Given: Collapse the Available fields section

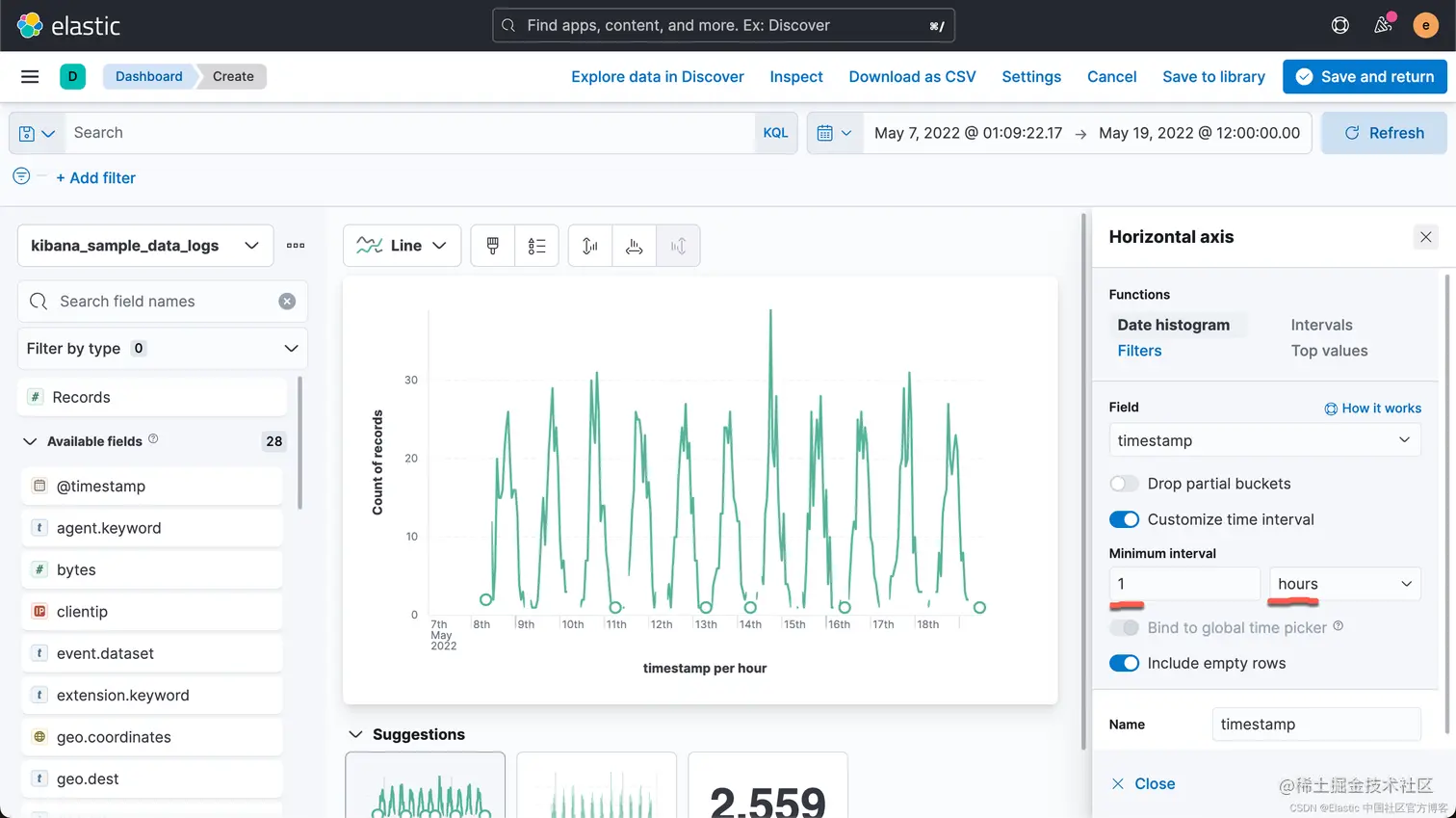Looking at the screenshot, I should pos(30,441).
